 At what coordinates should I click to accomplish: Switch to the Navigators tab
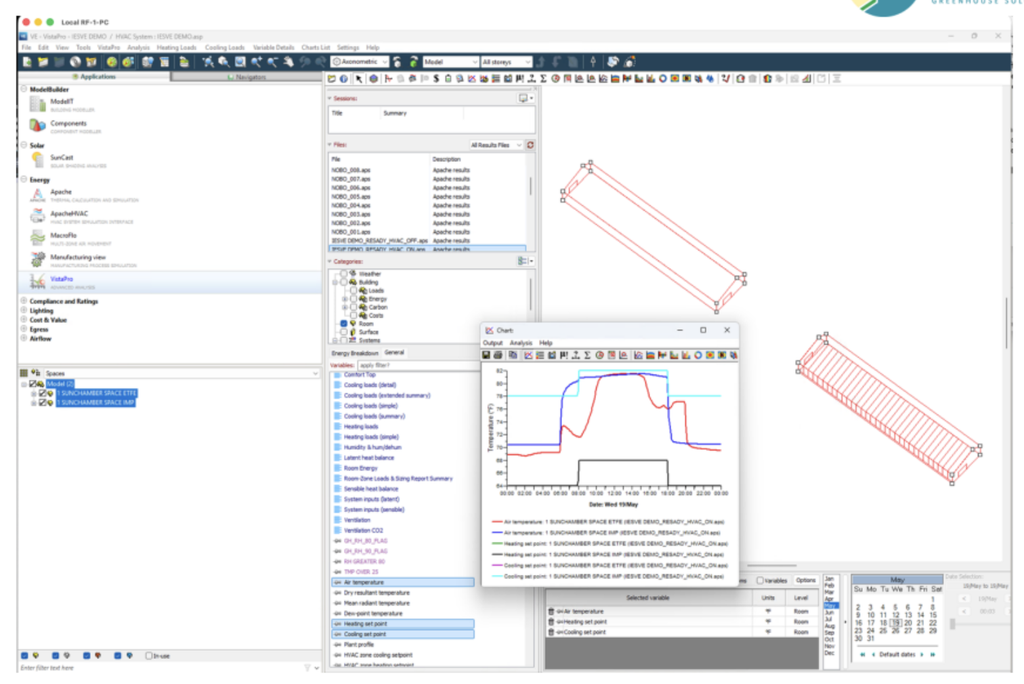point(247,77)
